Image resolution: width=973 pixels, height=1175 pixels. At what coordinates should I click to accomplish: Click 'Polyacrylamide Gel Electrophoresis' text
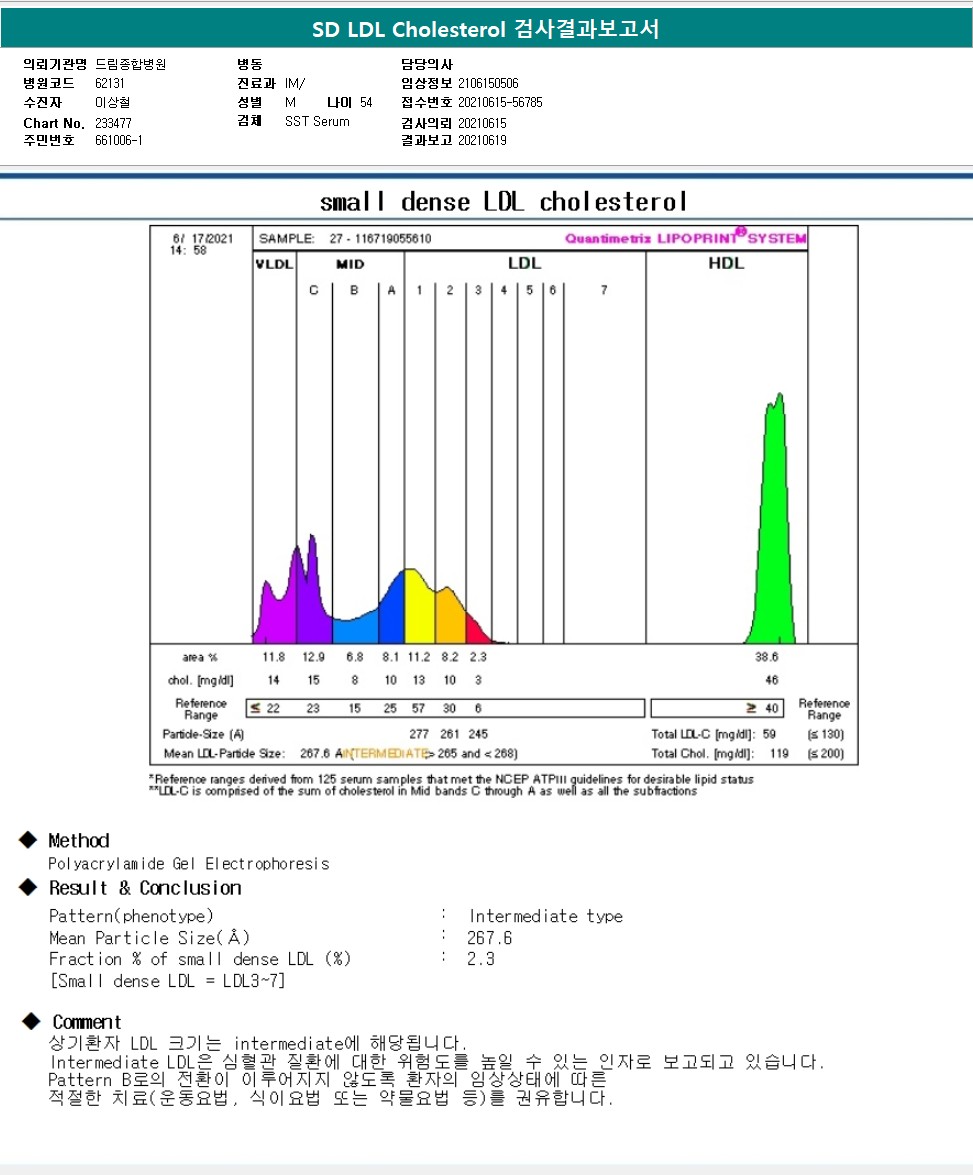(189, 864)
